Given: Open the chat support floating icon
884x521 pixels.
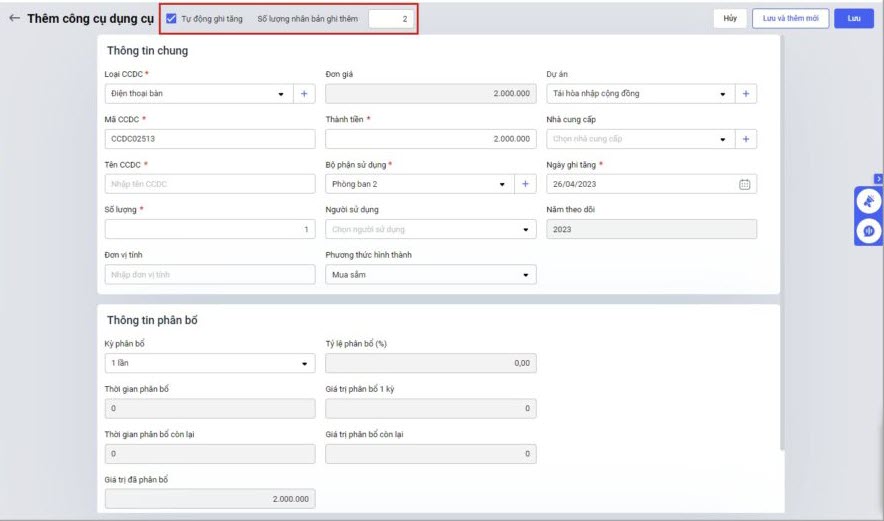Looking at the screenshot, I should pos(868,231).
